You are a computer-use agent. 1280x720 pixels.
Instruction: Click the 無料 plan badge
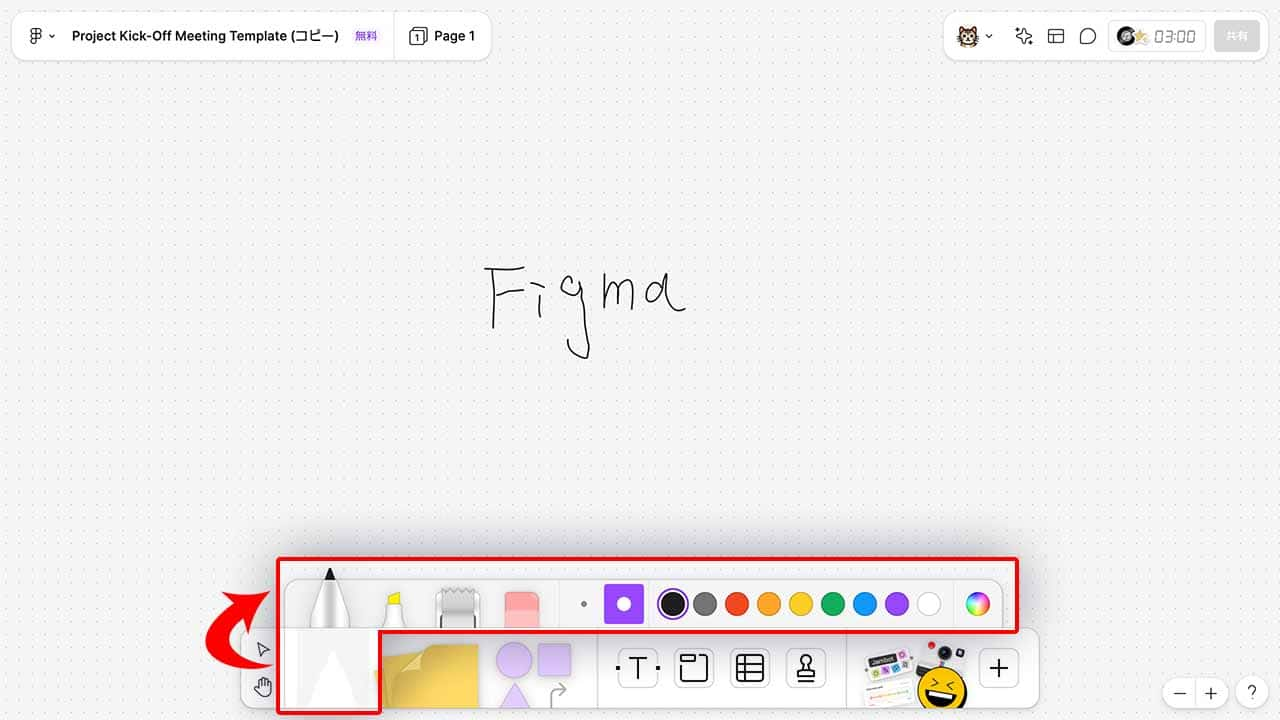[366, 36]
